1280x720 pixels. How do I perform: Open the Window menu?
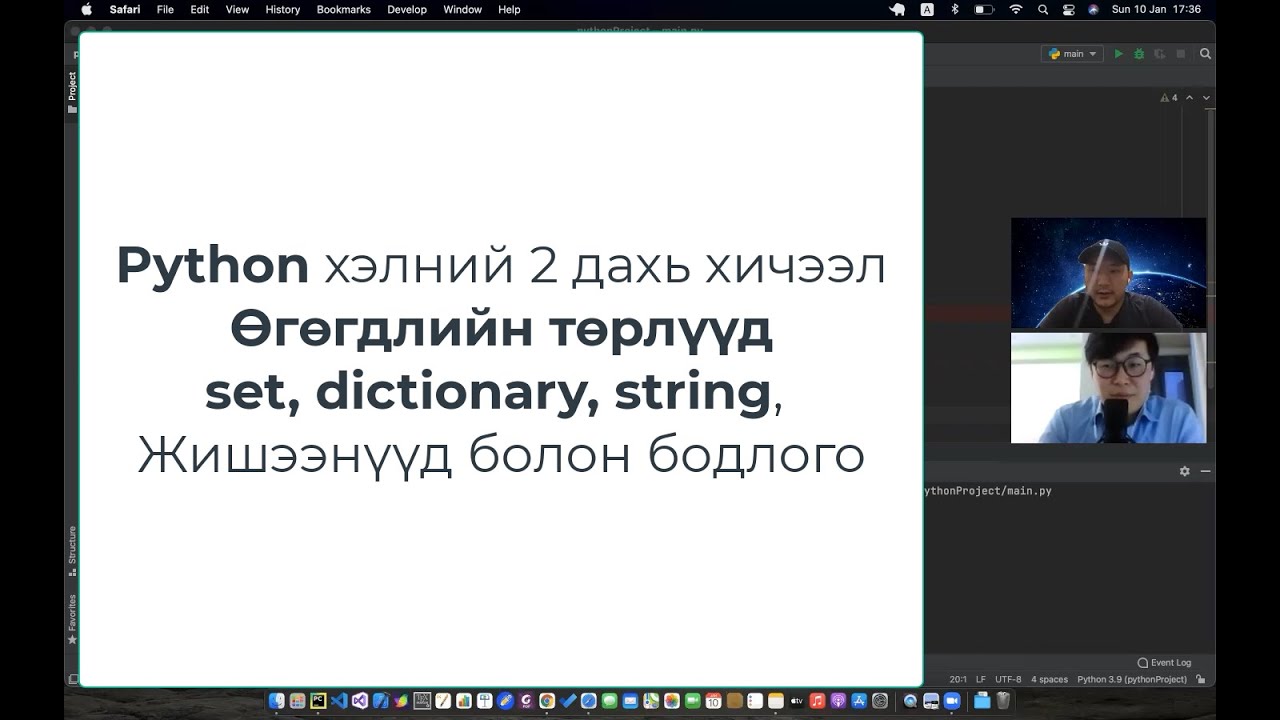462,9
